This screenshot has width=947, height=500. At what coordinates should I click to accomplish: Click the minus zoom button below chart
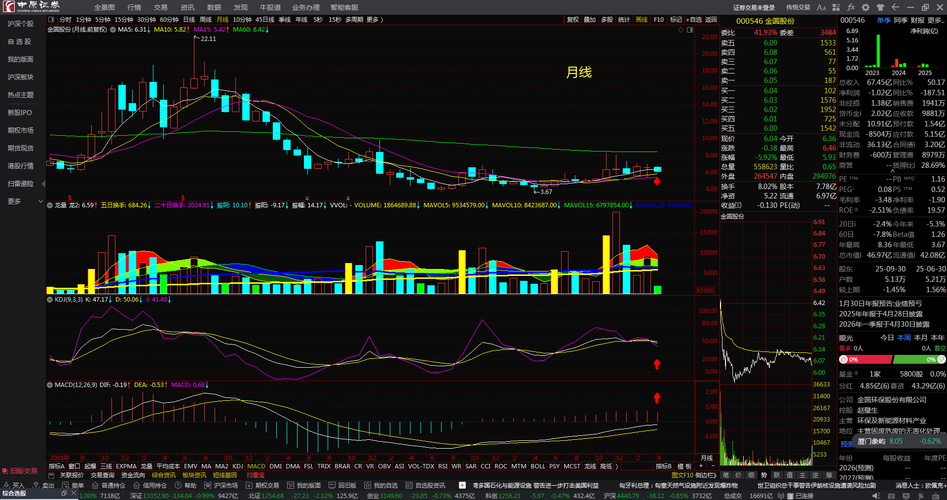tap(713, 466)
